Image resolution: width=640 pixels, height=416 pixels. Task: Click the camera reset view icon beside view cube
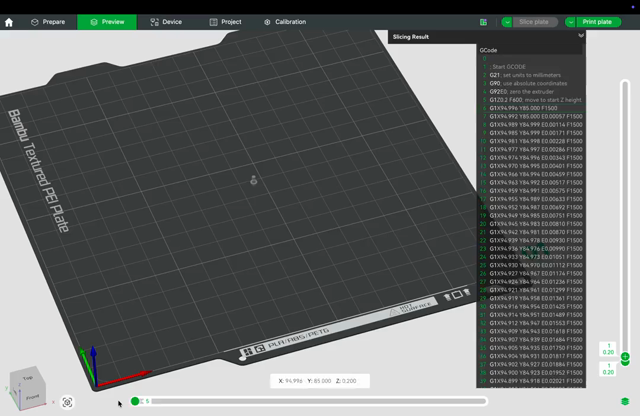click(67, 402)
